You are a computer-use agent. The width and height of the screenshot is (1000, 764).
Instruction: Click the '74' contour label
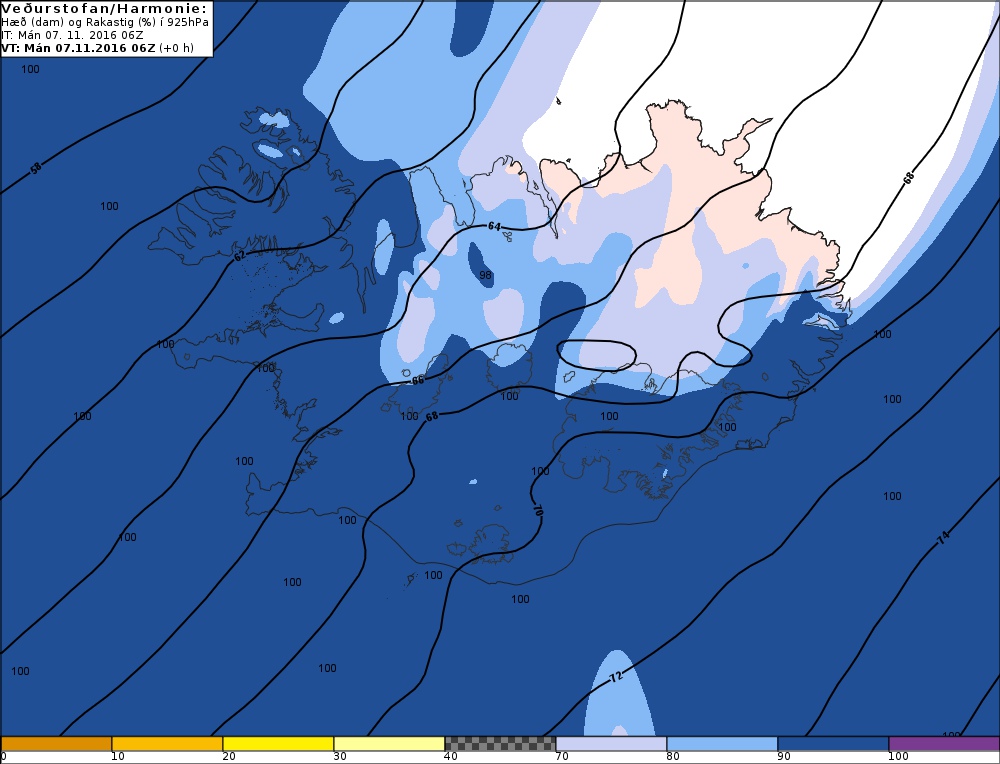943,538
